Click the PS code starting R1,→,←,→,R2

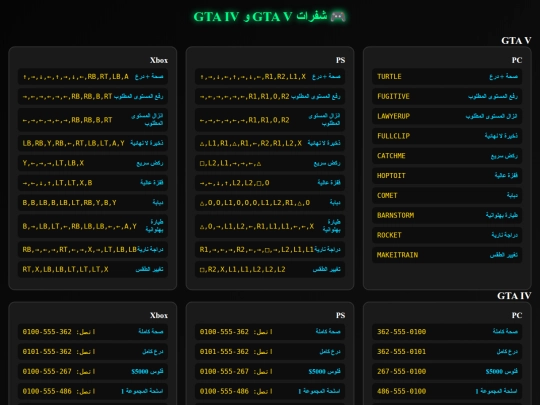[x=257, y=249]
